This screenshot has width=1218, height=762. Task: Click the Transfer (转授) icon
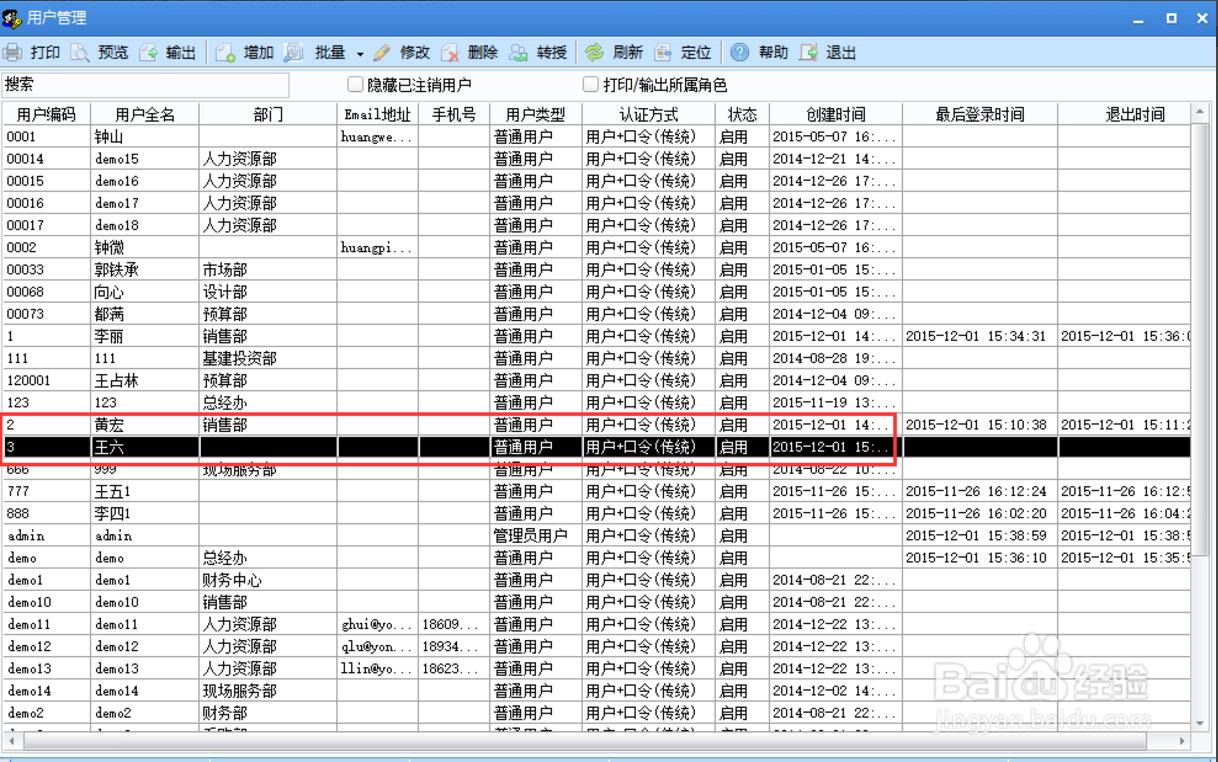(x=519, y=53)
